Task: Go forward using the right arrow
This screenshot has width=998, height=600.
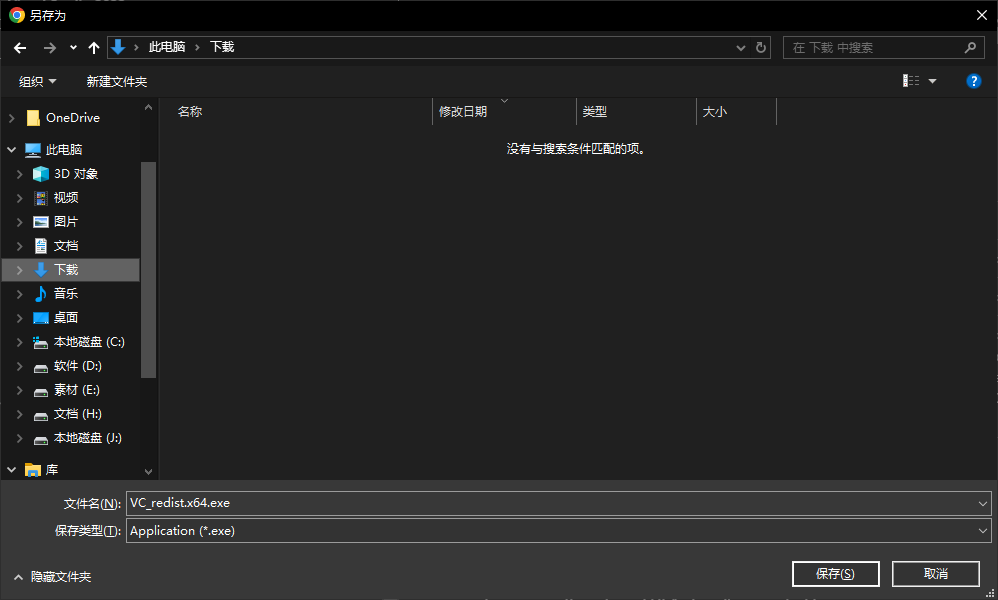Action: pos(50,48)
